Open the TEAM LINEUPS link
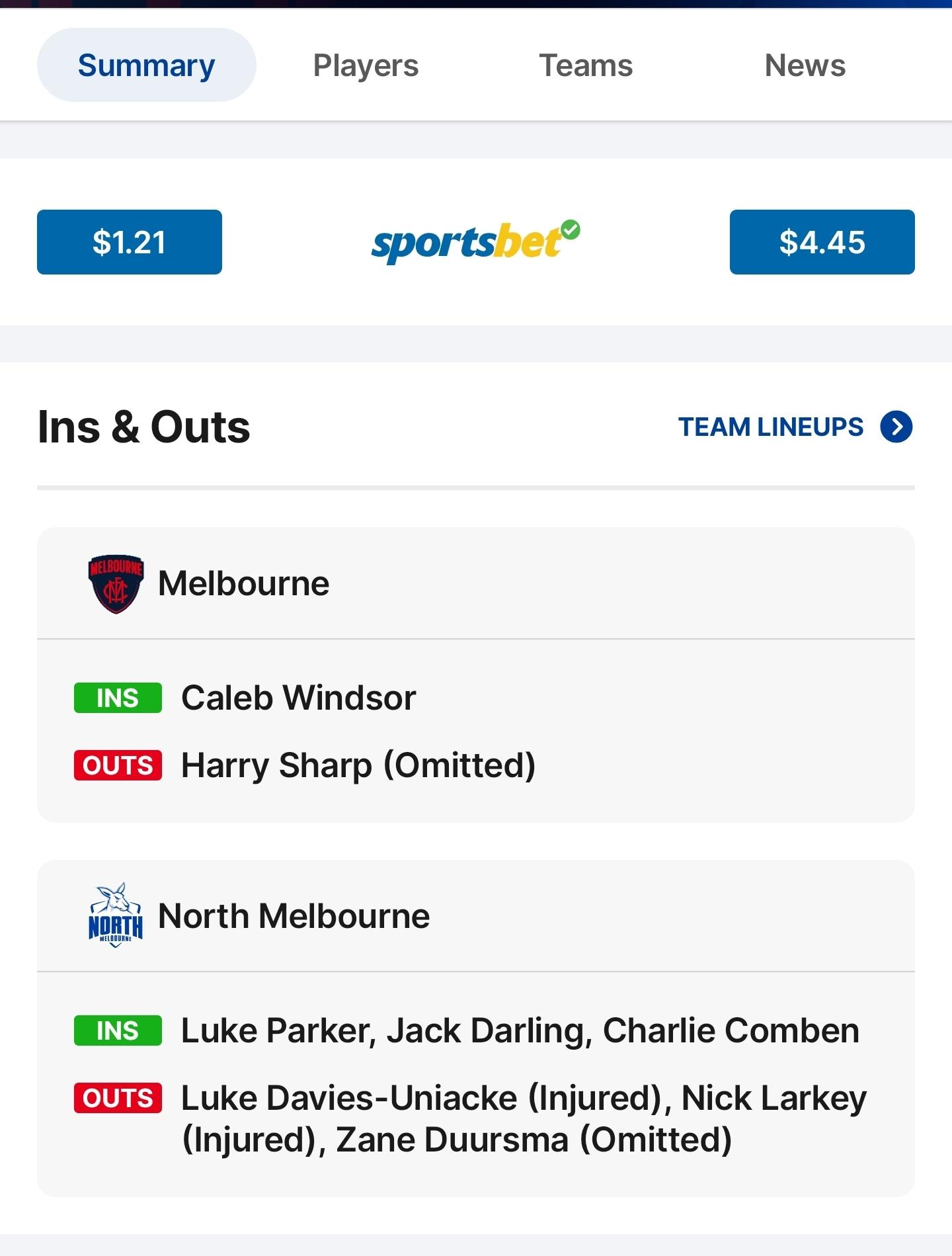 click(771, 427)
